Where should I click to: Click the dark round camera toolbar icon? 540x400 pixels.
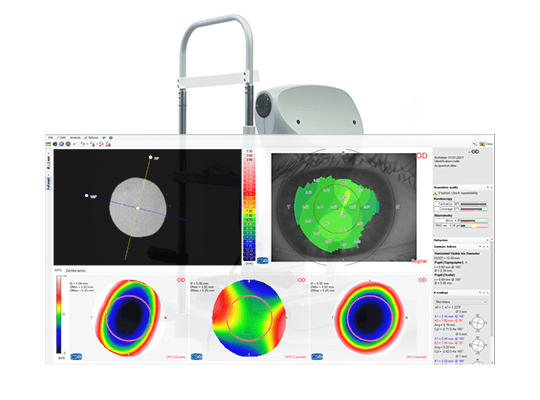[55, 144]
